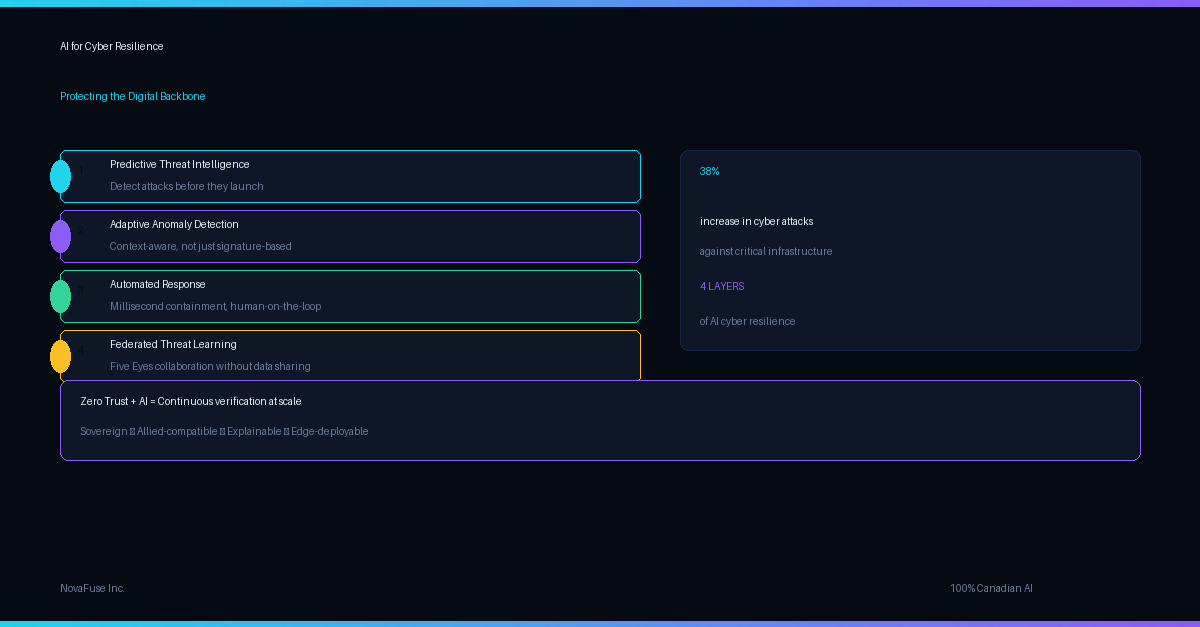Click 'Five Eyes collaboration without data sharing'
The width and height of the screenshot is (1200, 627).
pos(210,366)
